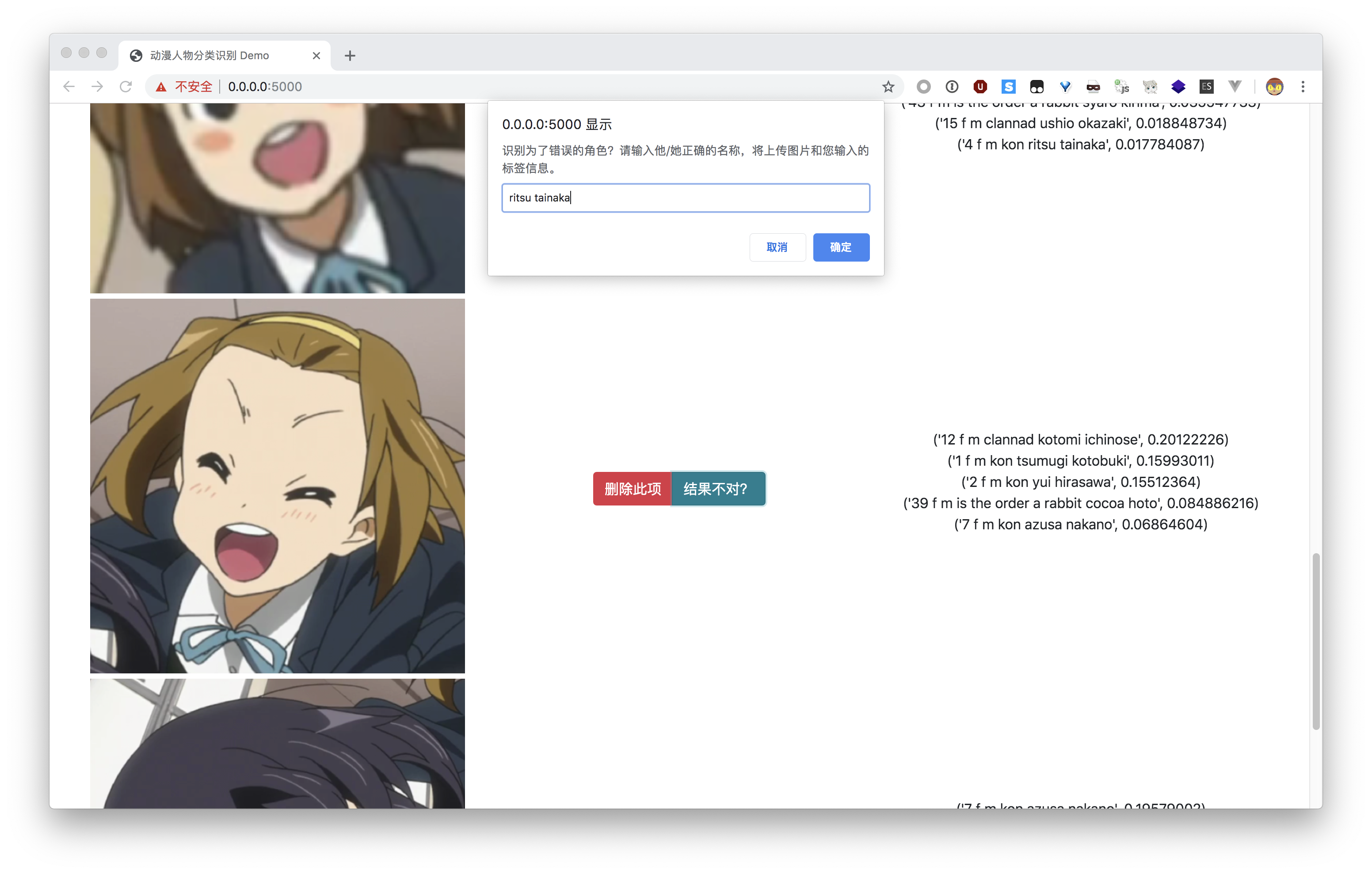This screenshot has width=1372, height=874.
Task: Select the 'kon yui hirasawa' result line
Action: [x=1081, y=482]
